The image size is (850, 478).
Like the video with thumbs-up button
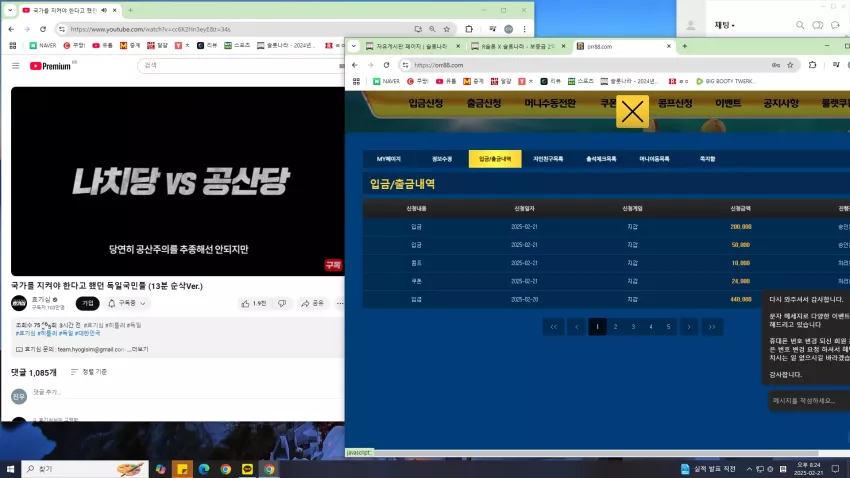[x=254, y=303]
